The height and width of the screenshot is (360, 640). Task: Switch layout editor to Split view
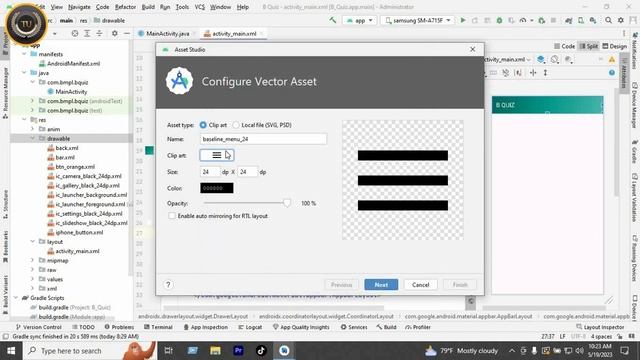(589, 46)
